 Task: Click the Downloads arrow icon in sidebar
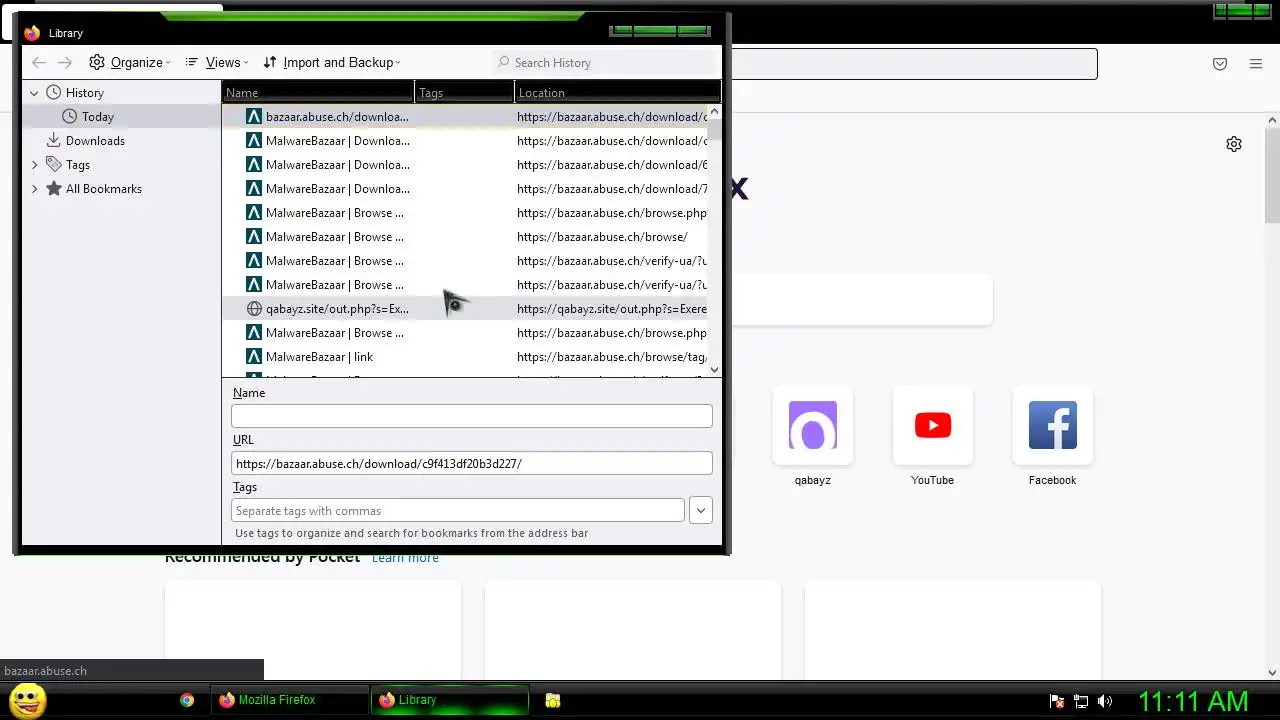coord(54,141)
